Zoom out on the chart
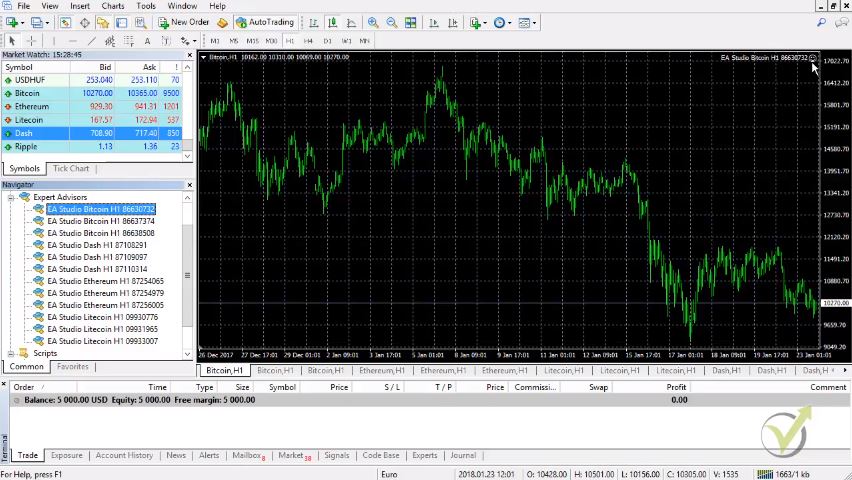Viewport: 852px width, 480px height. [392, 23]
